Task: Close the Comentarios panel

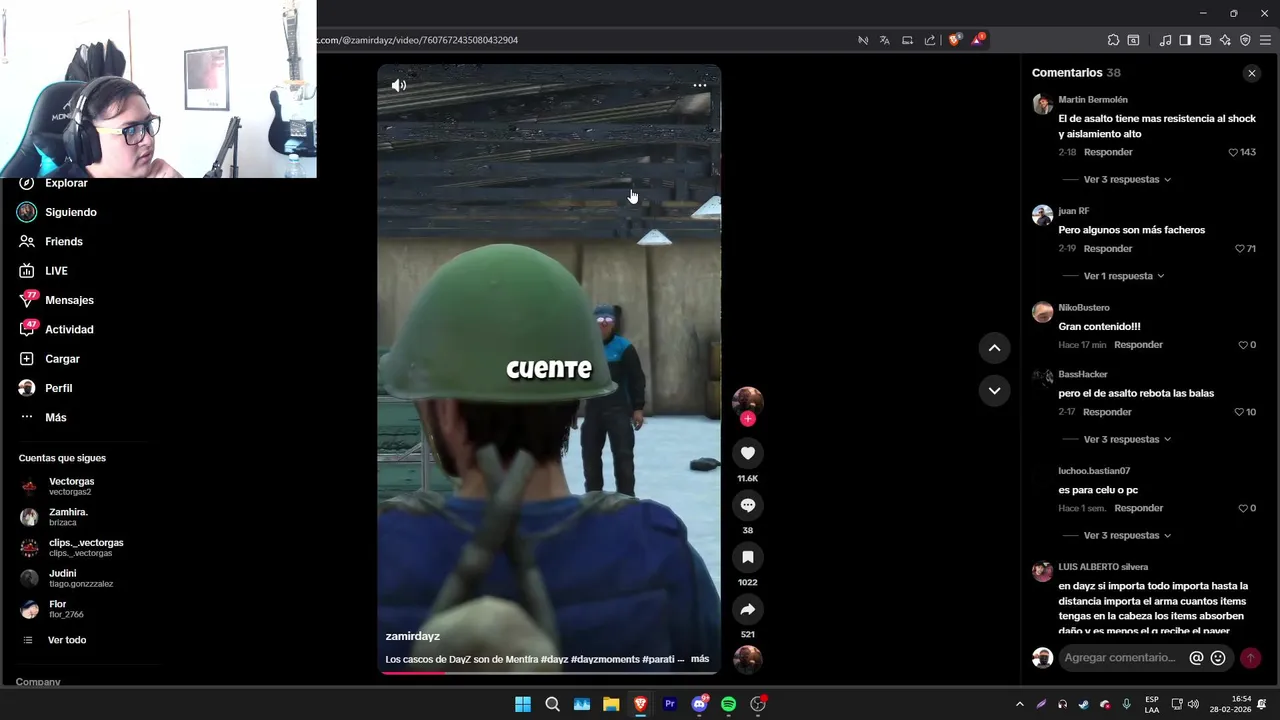Action: click(1252, 73)
